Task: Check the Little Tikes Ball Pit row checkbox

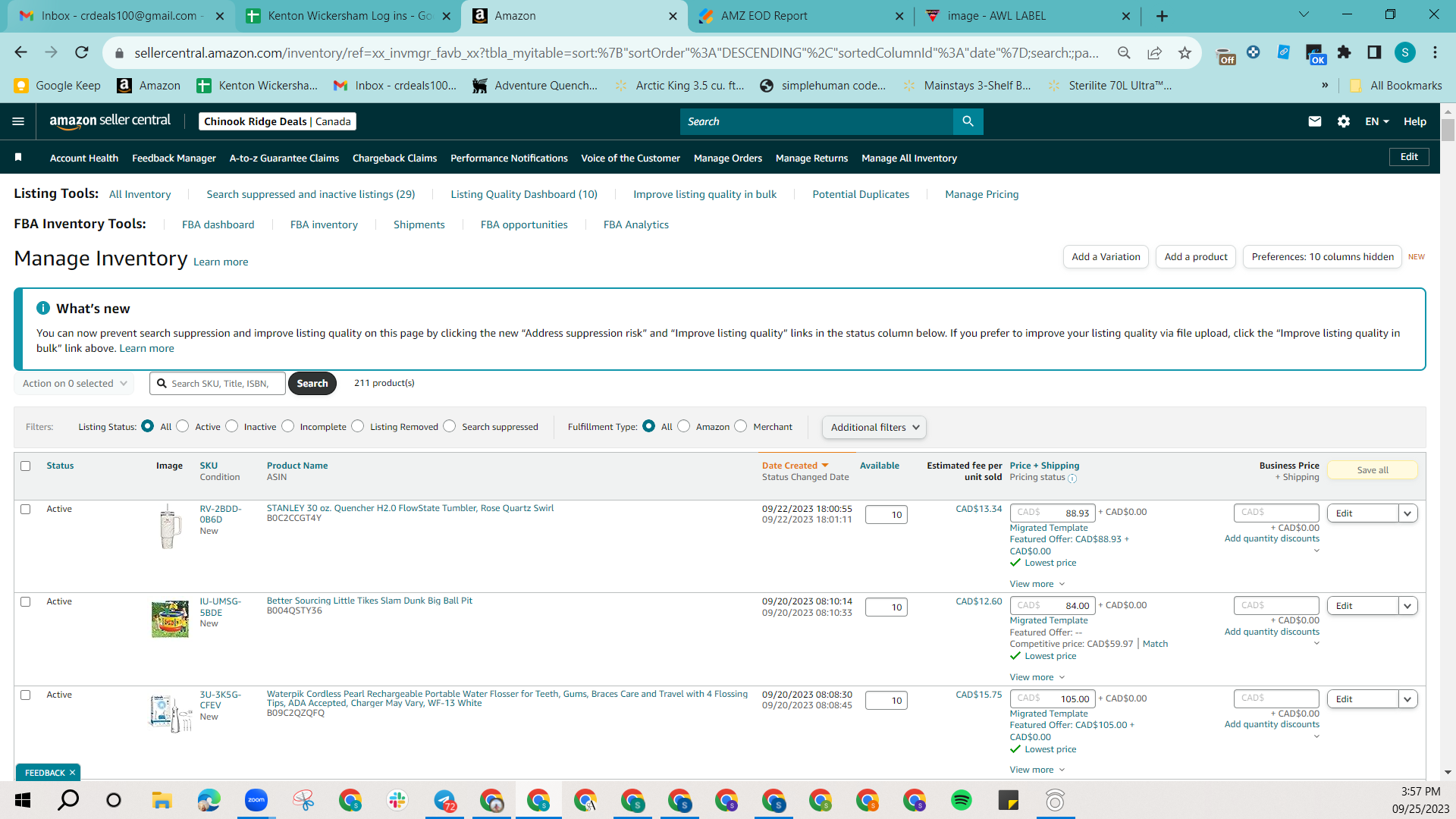Action: coord(26,602)
